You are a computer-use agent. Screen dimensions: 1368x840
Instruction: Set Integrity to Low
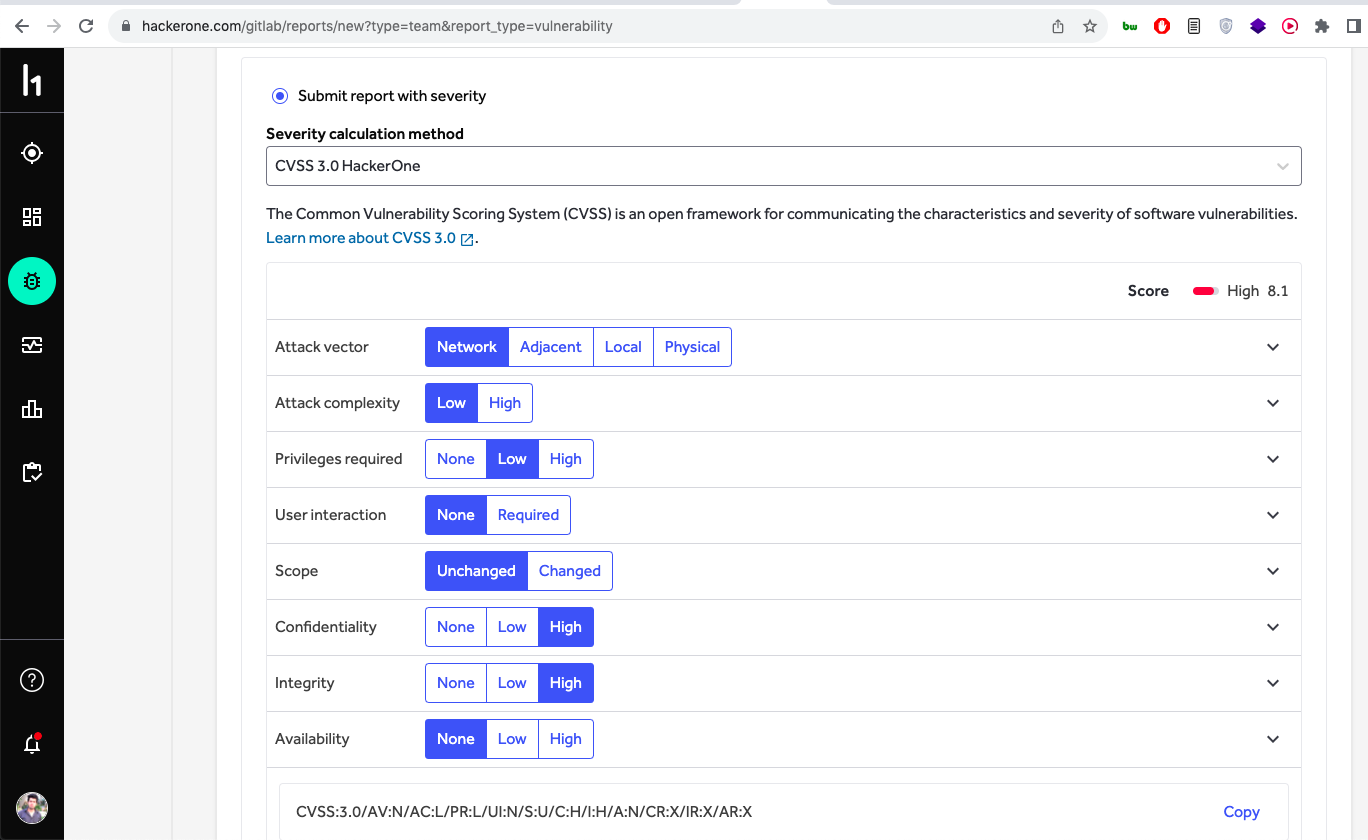(512, 683)
